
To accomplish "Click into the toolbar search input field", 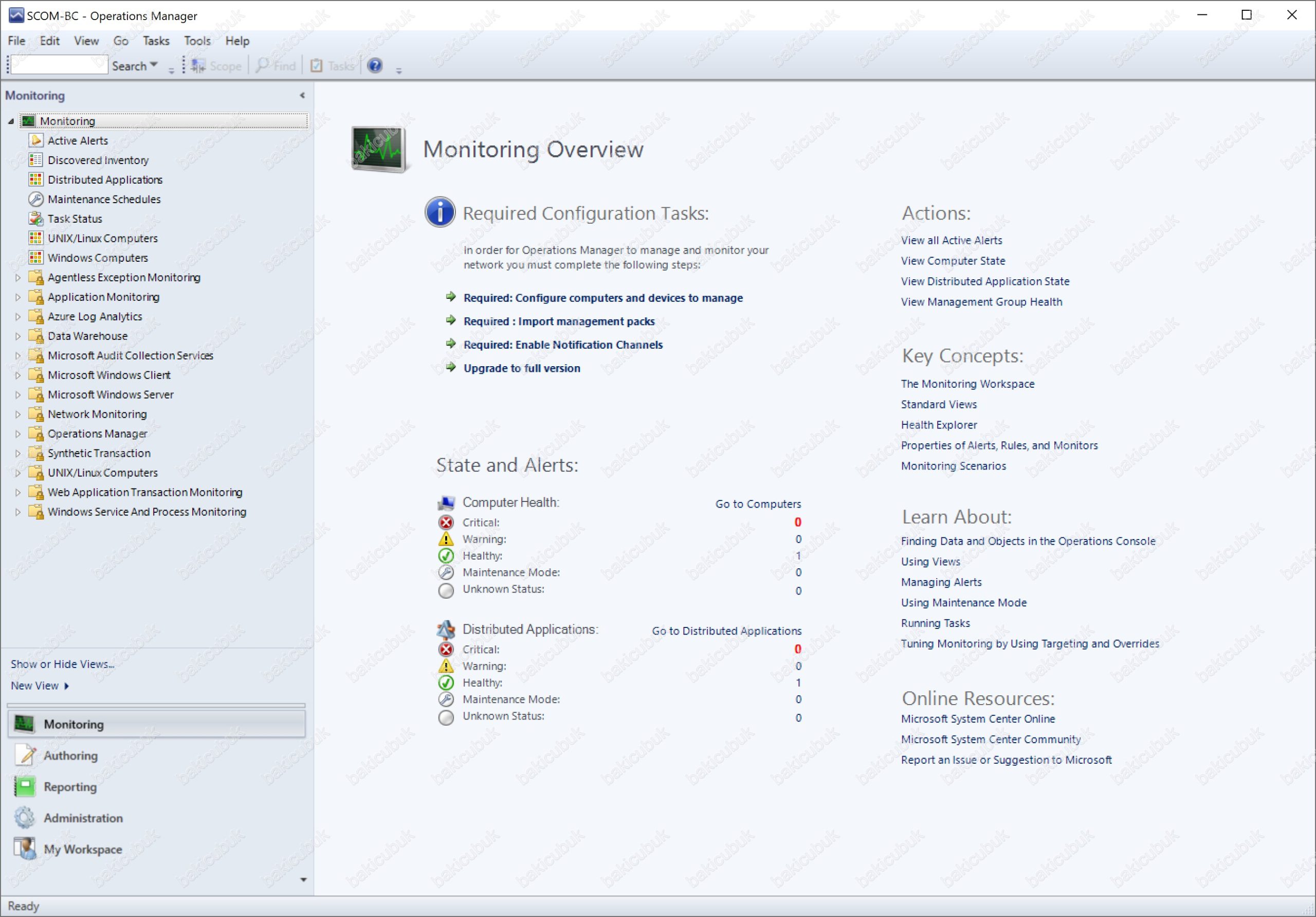I will pyautogui.click(x=59, y=65).
